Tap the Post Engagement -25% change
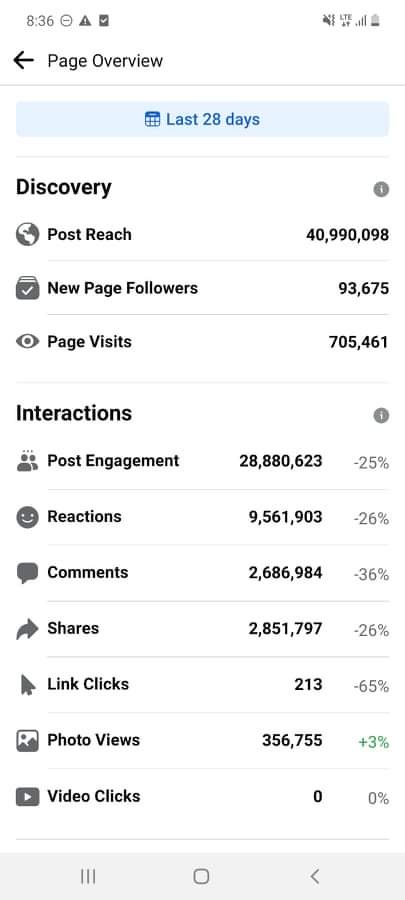The image size is (405, 900). pyautogui.click(x=371, y=463)
